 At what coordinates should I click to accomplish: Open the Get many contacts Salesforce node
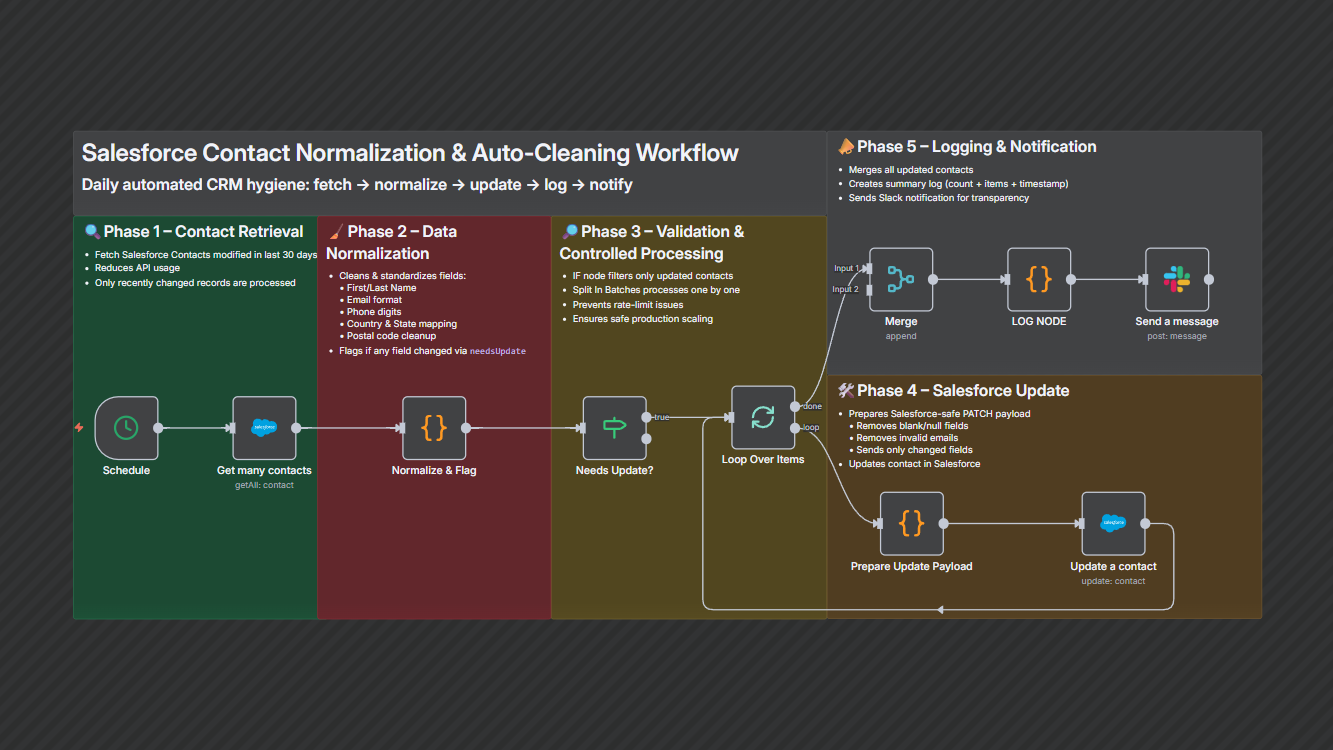263,427
